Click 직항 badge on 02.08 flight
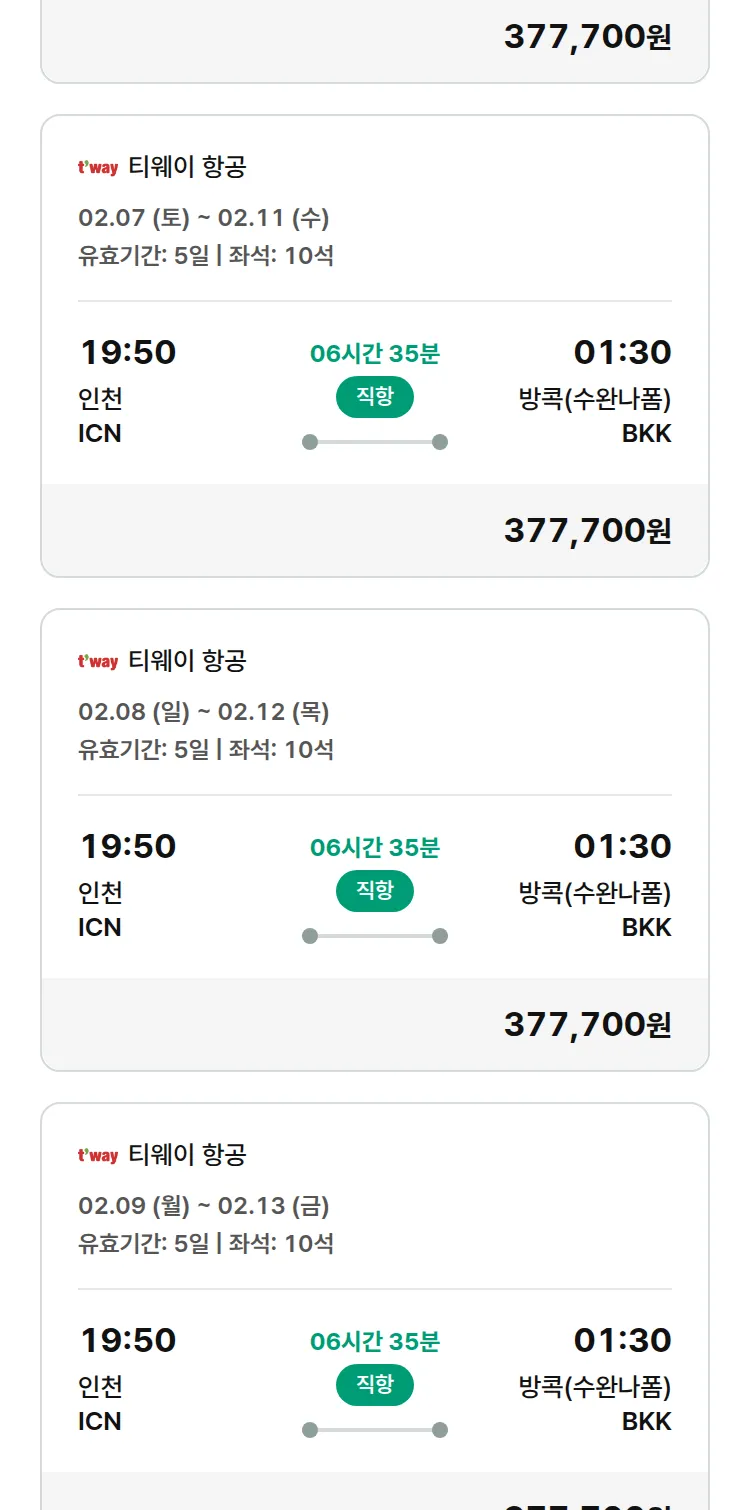 [375, 891]
